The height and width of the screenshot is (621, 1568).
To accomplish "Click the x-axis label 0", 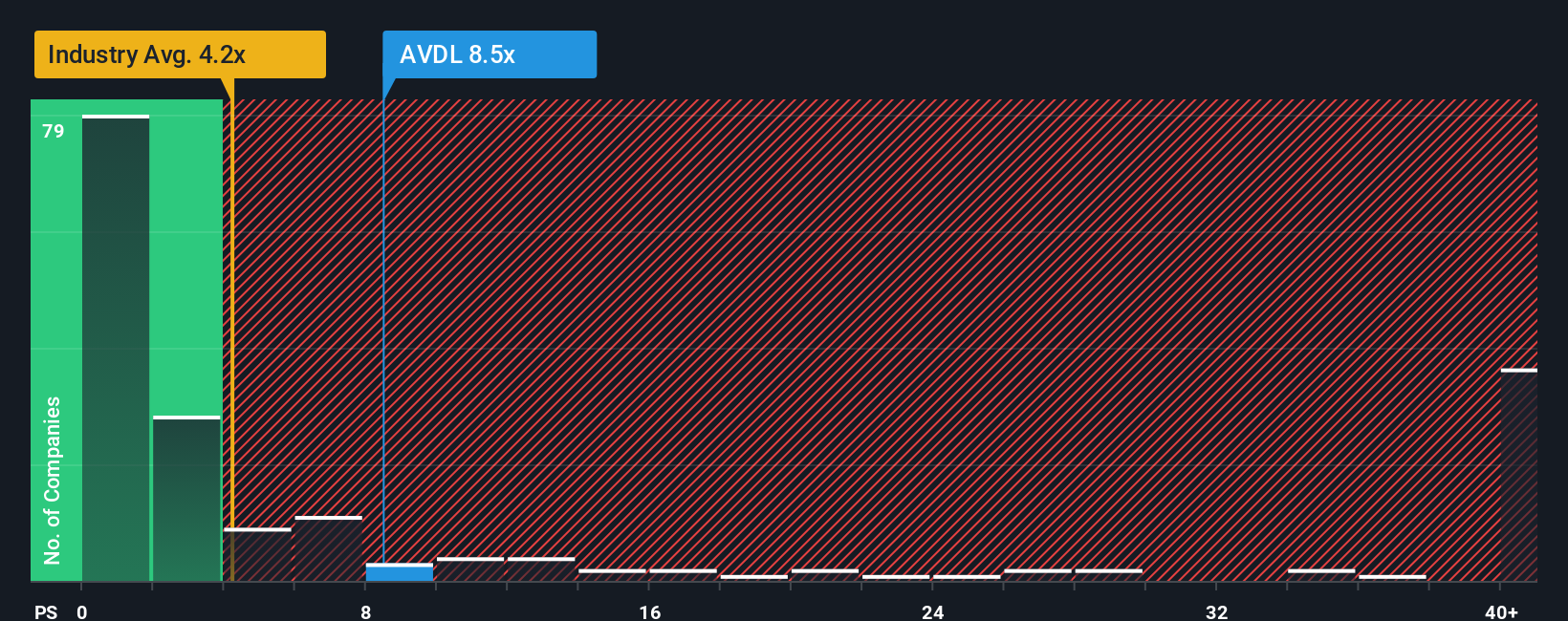I will pyautogui.click(x=82, y=611).
